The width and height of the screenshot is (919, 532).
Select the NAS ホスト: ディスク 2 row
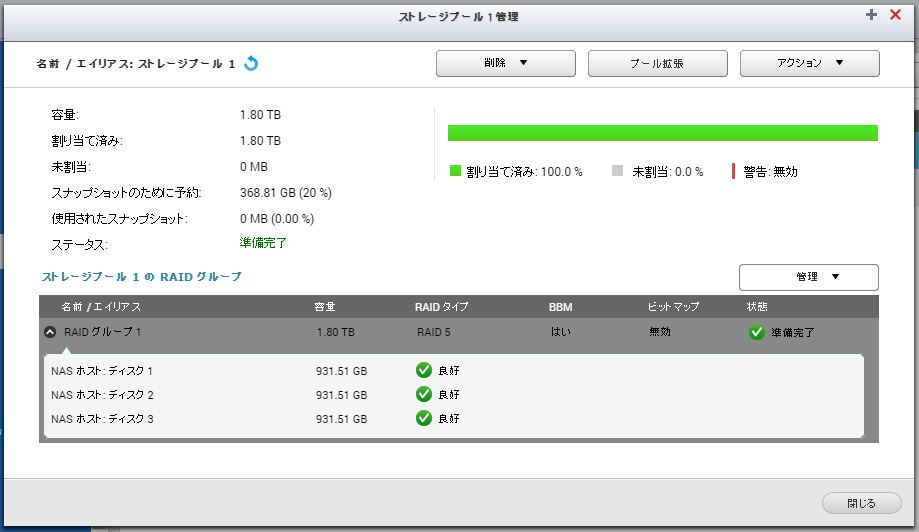(x=454, y=394)
